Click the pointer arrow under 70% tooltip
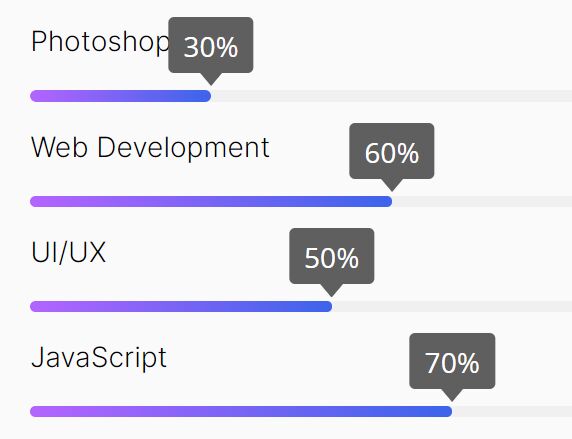Image resolution: width=572 pixels, height=439 pixels. [x=452, y=395]
